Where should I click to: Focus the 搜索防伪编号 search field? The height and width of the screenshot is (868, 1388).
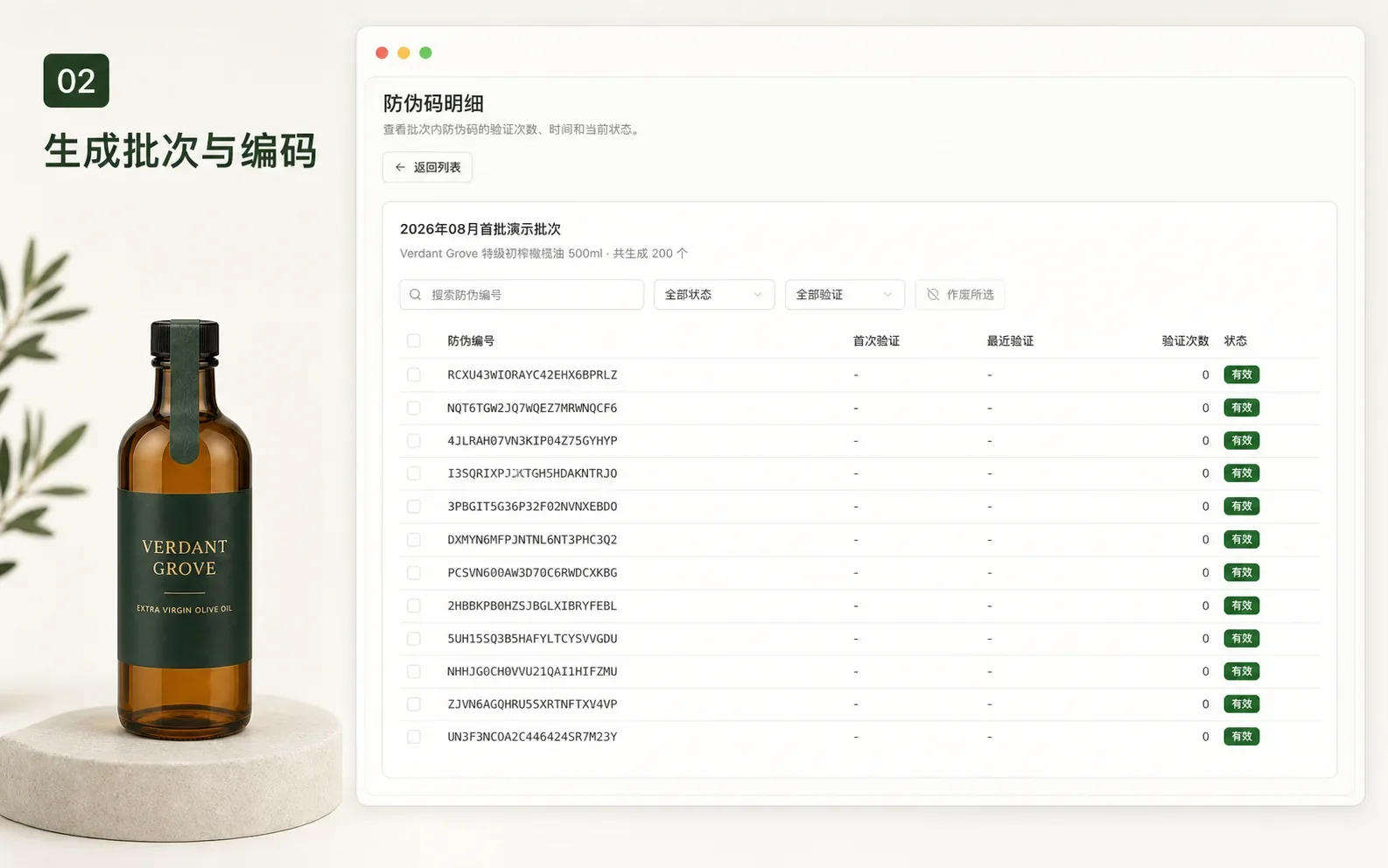point(522,295)
